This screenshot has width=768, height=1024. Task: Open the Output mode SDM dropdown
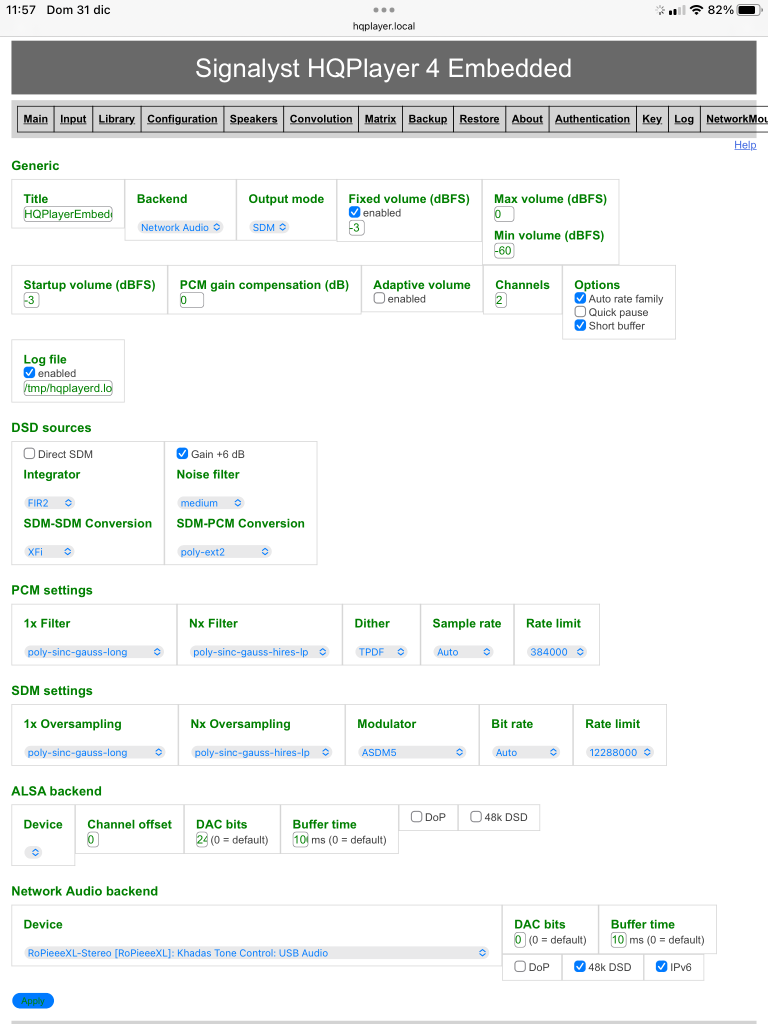[x=269, y=227]
